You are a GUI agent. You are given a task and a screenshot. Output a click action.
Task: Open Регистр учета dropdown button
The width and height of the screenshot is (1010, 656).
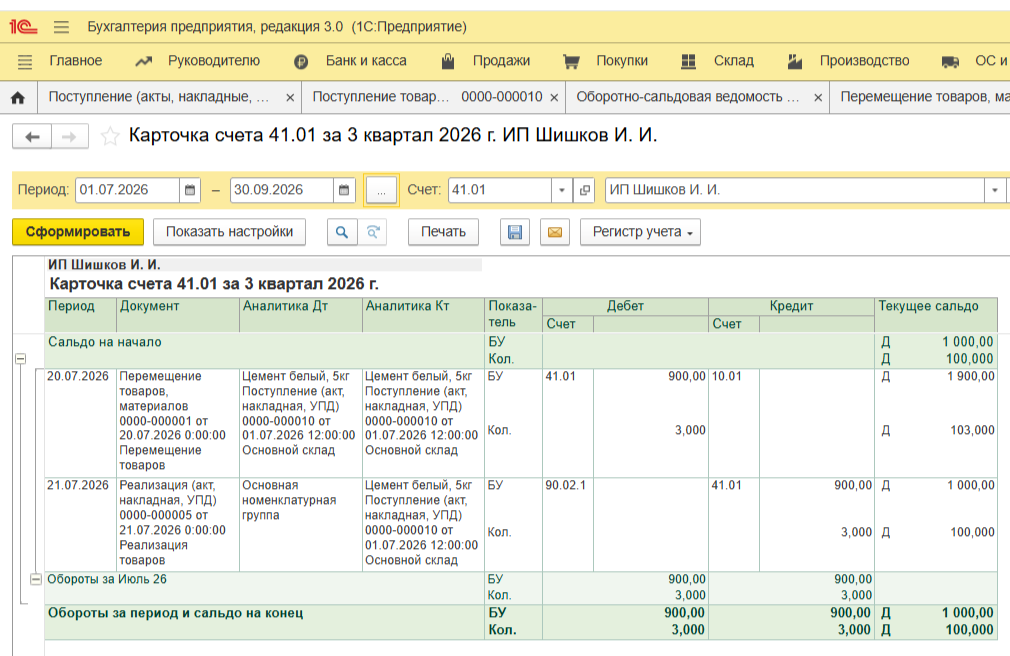click(640, 232)
